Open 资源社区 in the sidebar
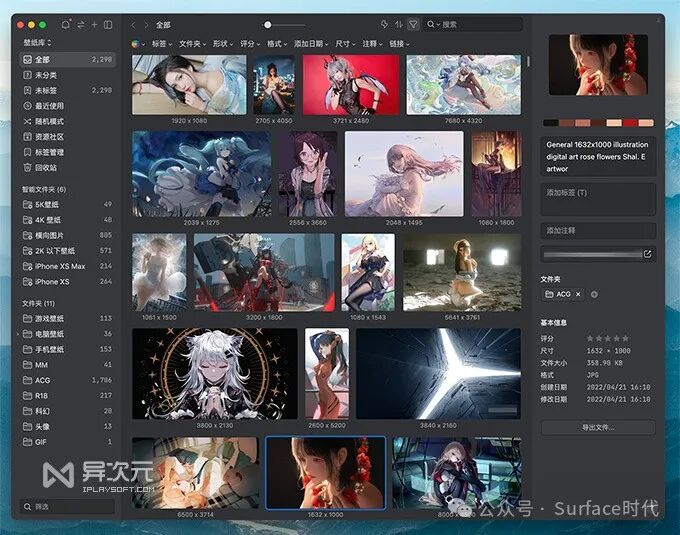Viewport: 680px width, 535px height. click(68, 137)
